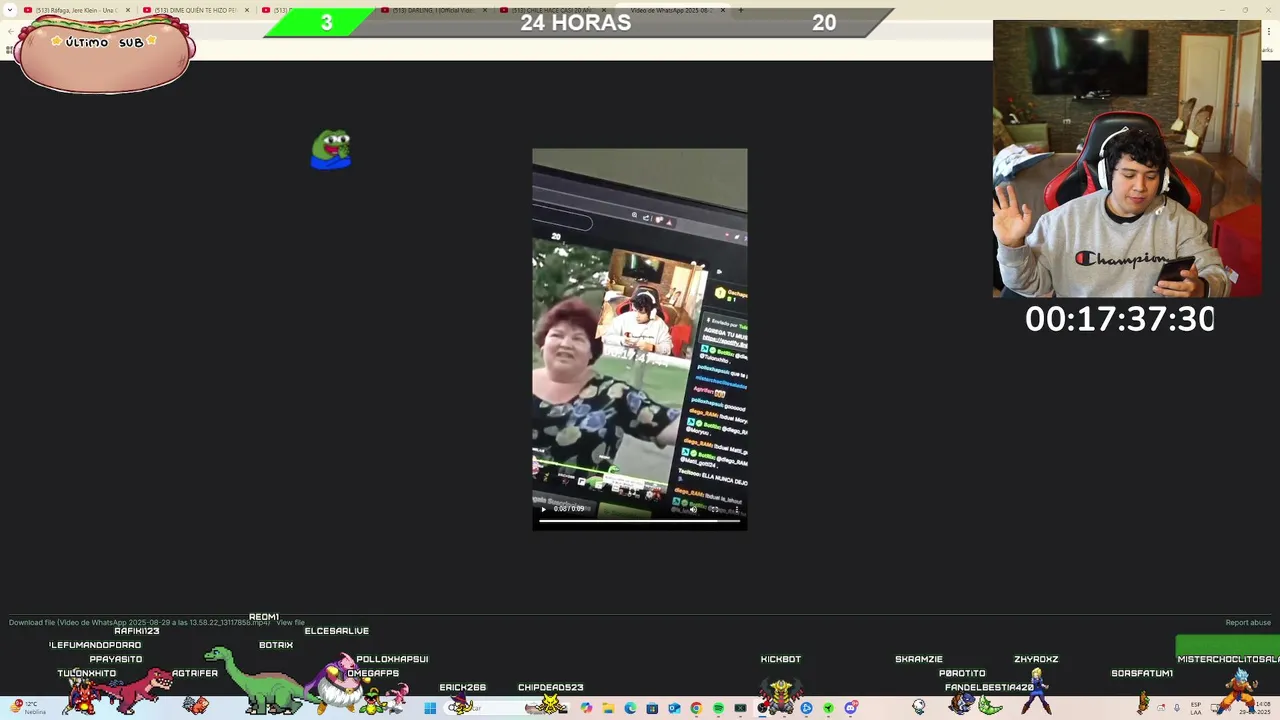Viewport: 1280px width, 720px height.
Task: Click the ELCESARLIVE chat name
Action: (x=336, y=631)
